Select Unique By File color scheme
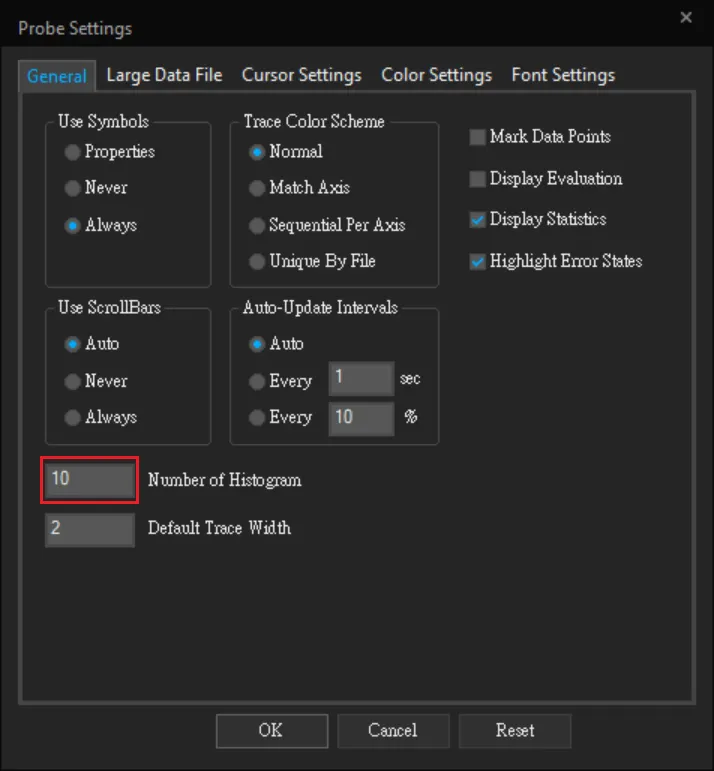 pyautogui.click(x=257, y=262)
